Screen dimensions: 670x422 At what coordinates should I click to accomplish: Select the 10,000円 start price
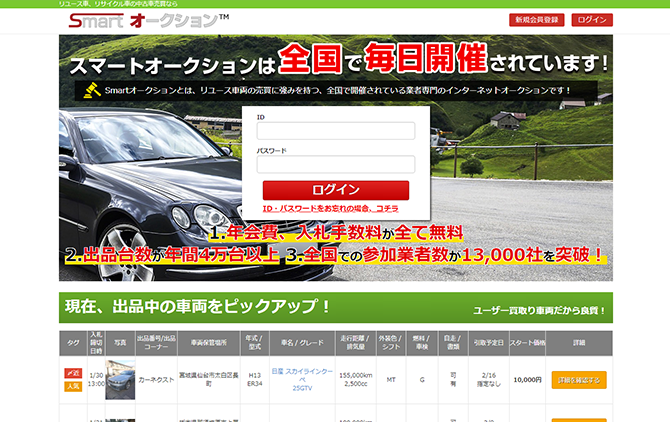[527, 380]
